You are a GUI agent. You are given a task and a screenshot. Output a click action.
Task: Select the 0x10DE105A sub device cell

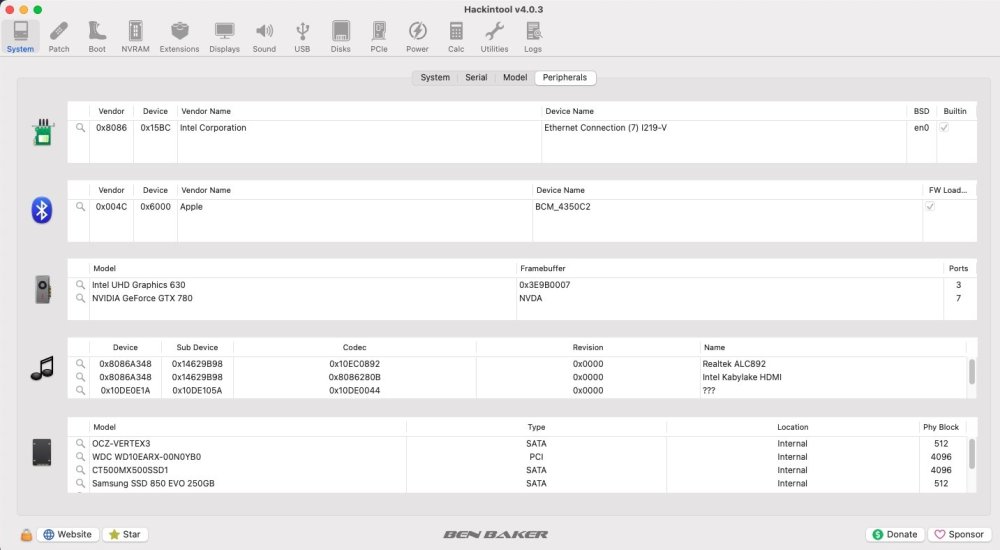[197, 390]
